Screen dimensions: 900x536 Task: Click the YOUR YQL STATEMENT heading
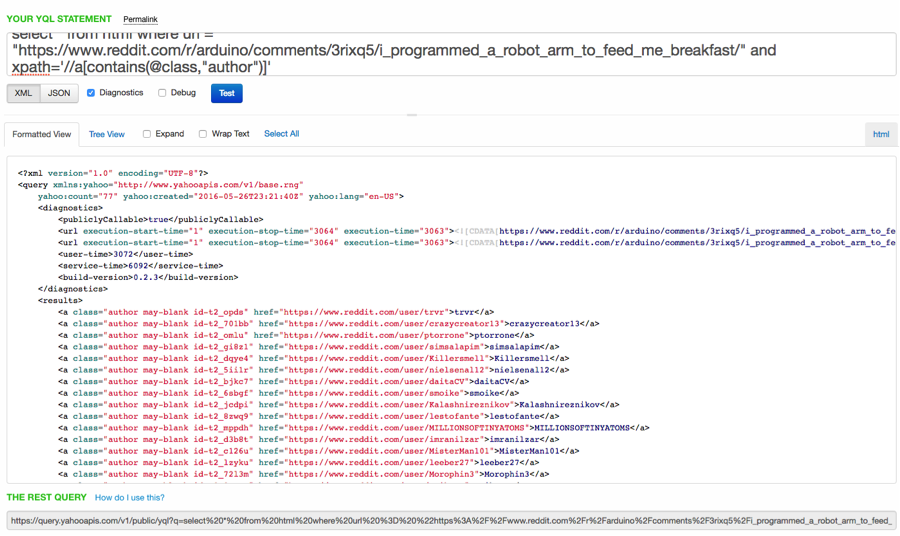[x=59, y=19]
